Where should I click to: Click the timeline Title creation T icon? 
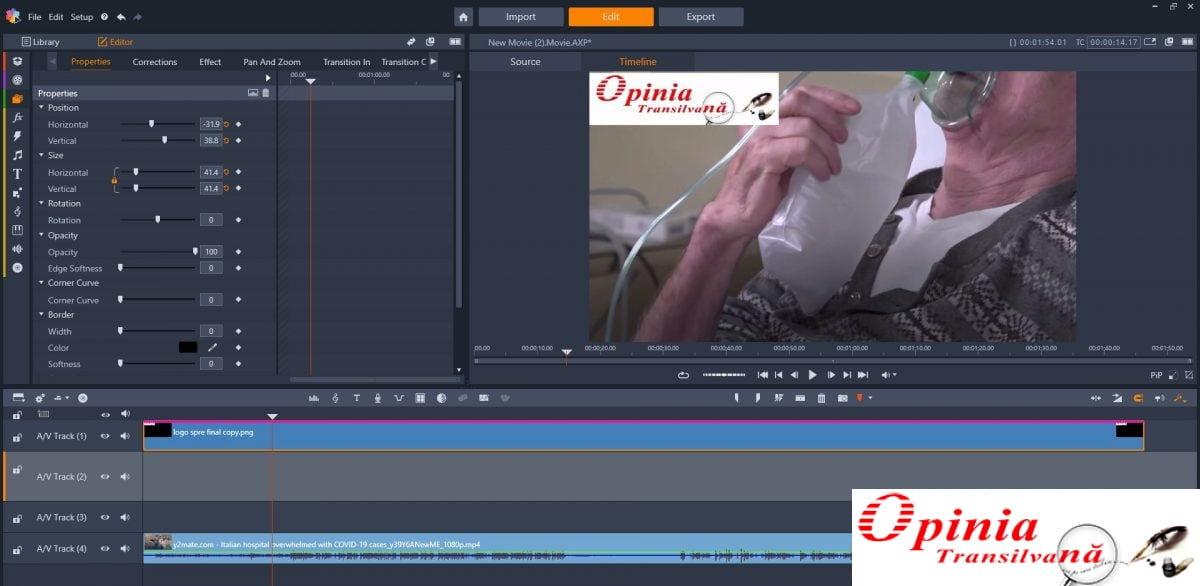(x=356, y=398)
